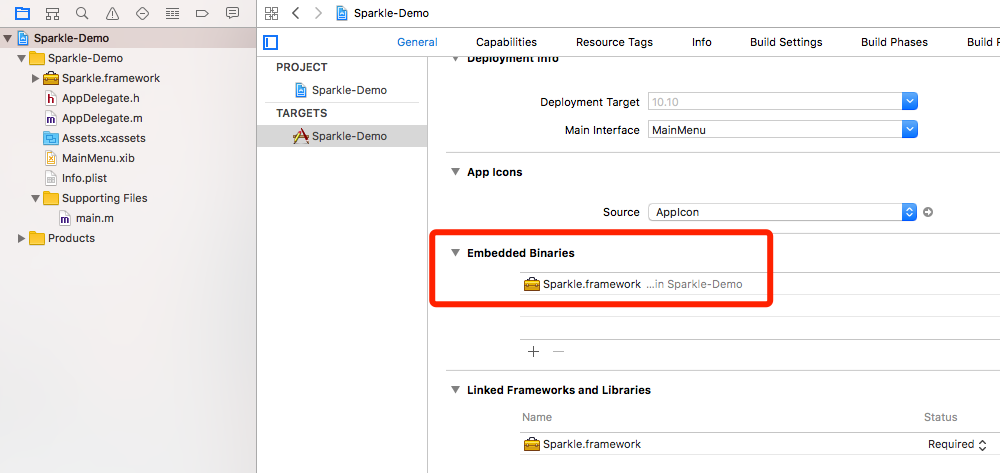Click the Main Interface MainMenu field
The image size is (1000, 473).
point(775,129)
